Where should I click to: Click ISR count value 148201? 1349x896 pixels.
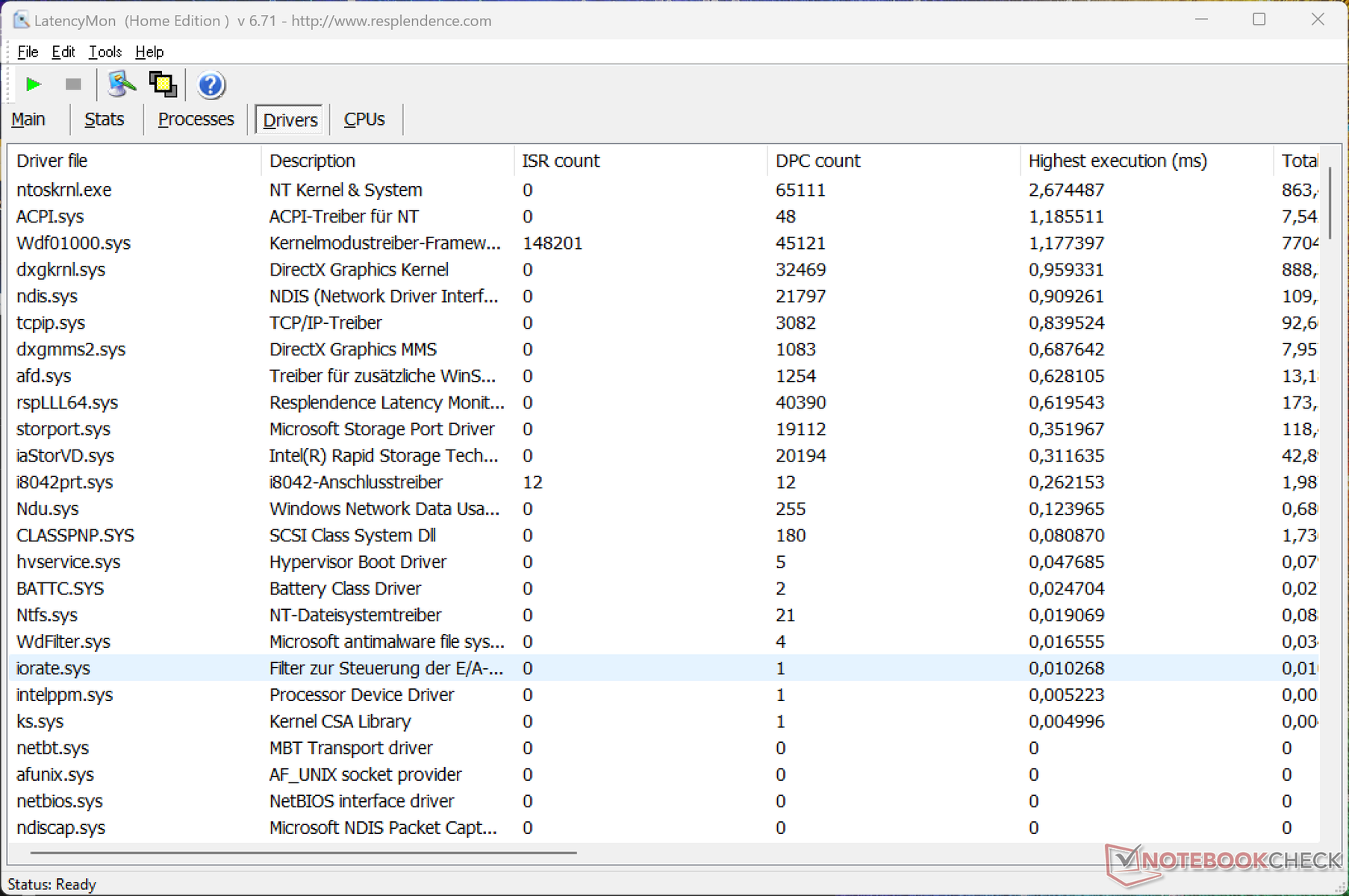(552, 243)
